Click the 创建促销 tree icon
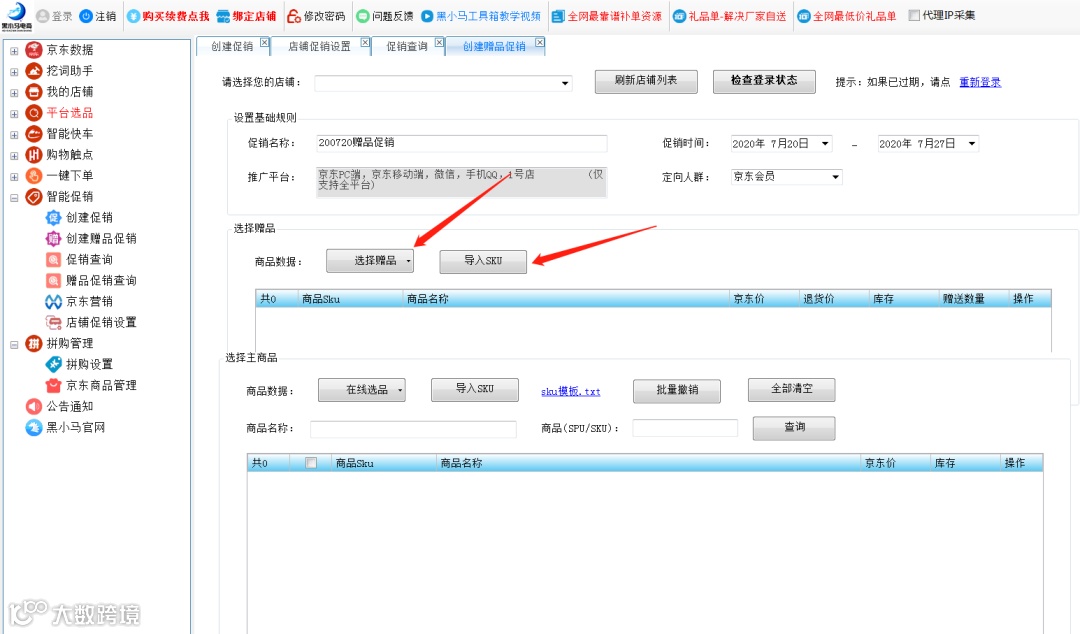 (54, 218)
